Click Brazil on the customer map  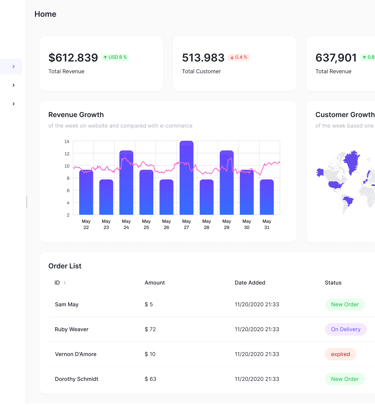(x=348, y=201)
